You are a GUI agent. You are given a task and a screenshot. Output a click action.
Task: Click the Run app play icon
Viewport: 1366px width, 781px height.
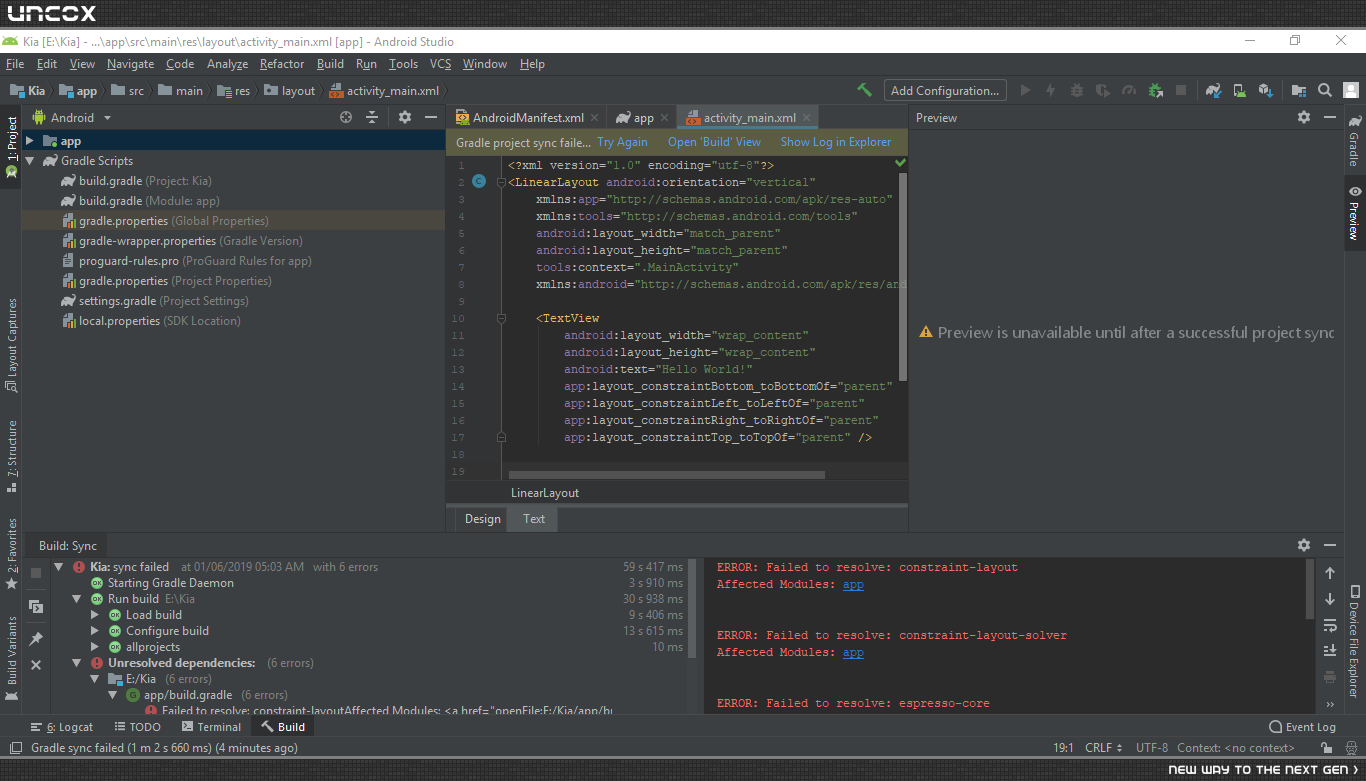(x=1025, y=90)
